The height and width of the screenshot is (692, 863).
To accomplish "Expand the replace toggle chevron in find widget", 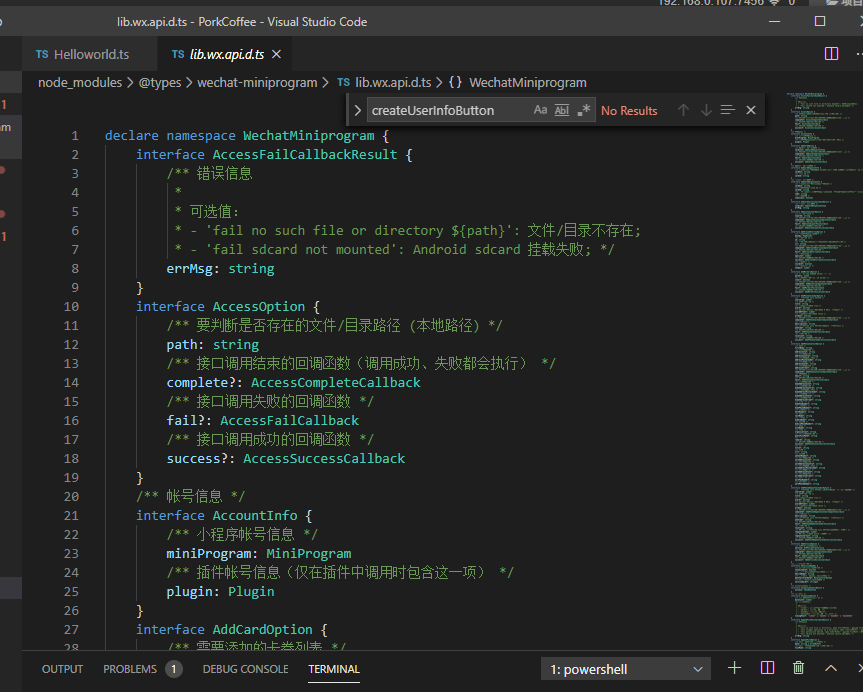I will click(357, 110).
